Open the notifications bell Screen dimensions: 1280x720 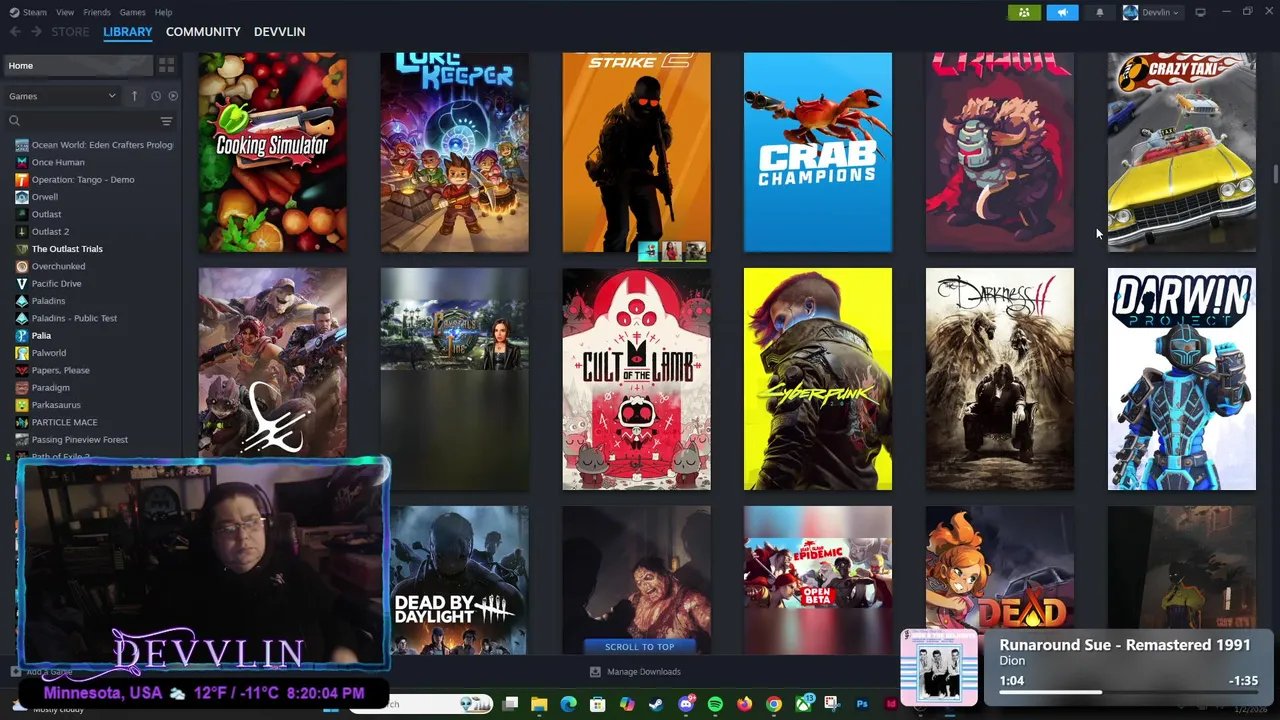click(1100, 12)
